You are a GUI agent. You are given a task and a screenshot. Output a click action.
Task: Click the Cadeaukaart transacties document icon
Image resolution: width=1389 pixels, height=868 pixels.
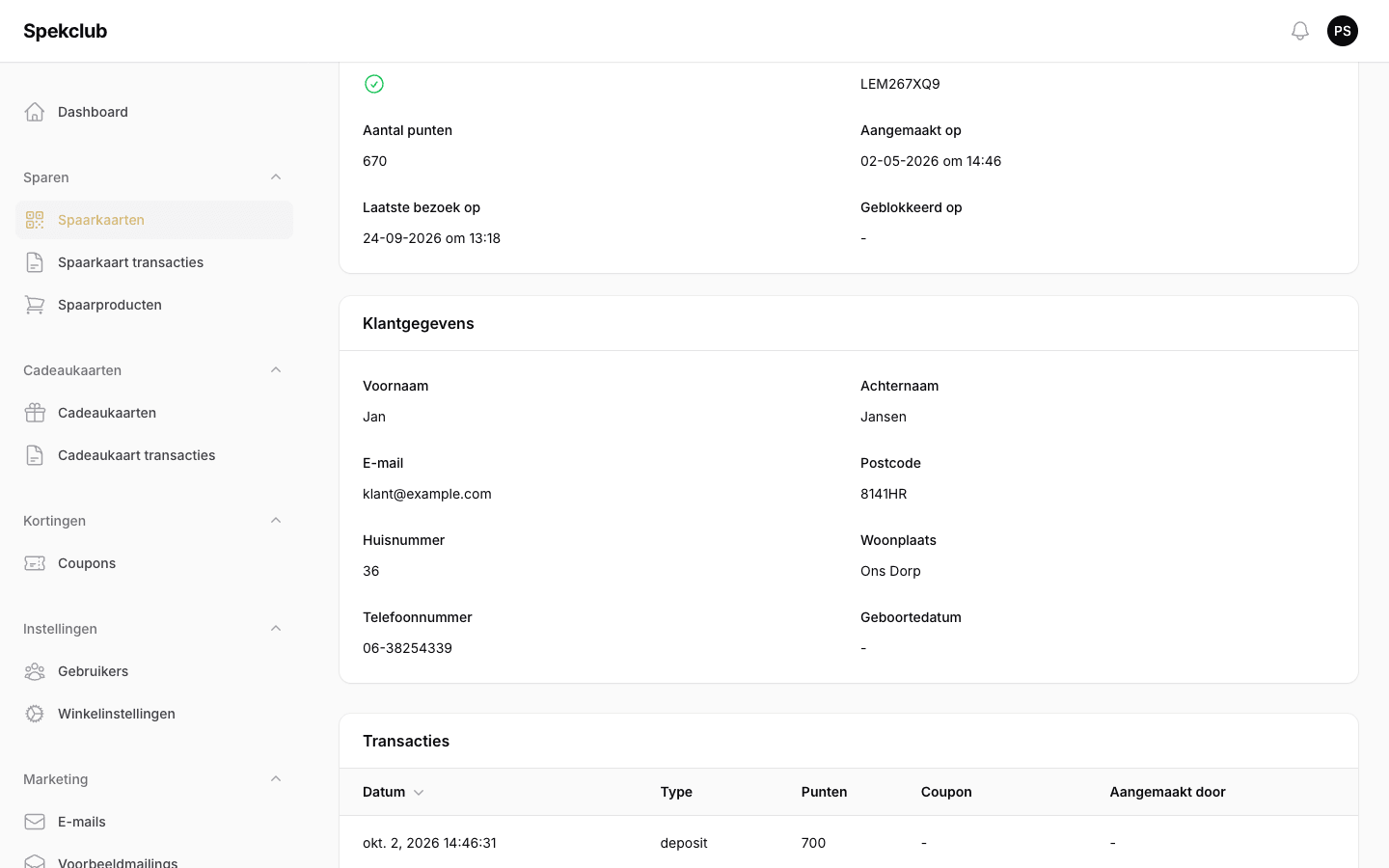click(35, 455)
